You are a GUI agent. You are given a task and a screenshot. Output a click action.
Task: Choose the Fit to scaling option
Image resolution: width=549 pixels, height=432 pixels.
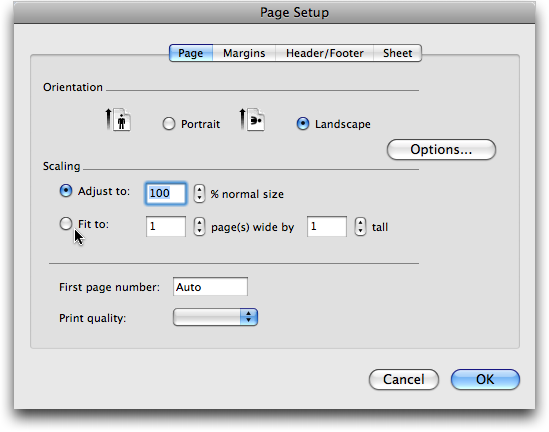tap(66, 224)
